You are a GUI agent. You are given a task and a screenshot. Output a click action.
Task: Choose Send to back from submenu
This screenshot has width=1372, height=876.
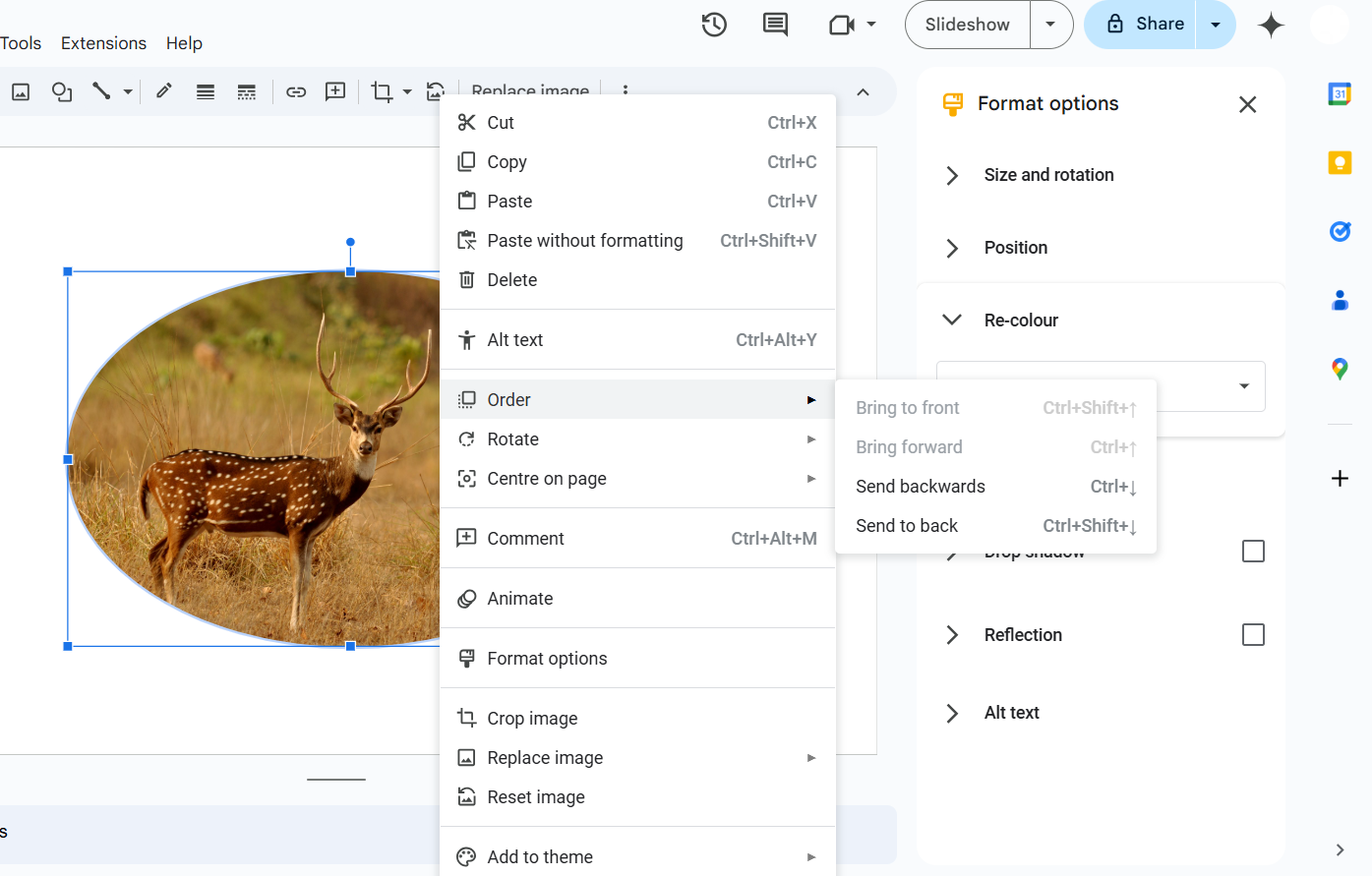coord(907,526)
